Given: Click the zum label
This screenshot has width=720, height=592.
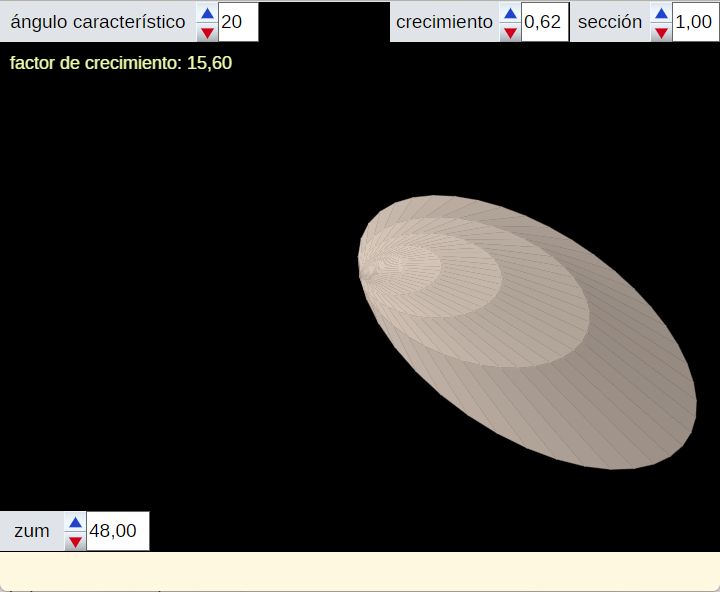Looking at the screenshot, I should tap(32, 531).
